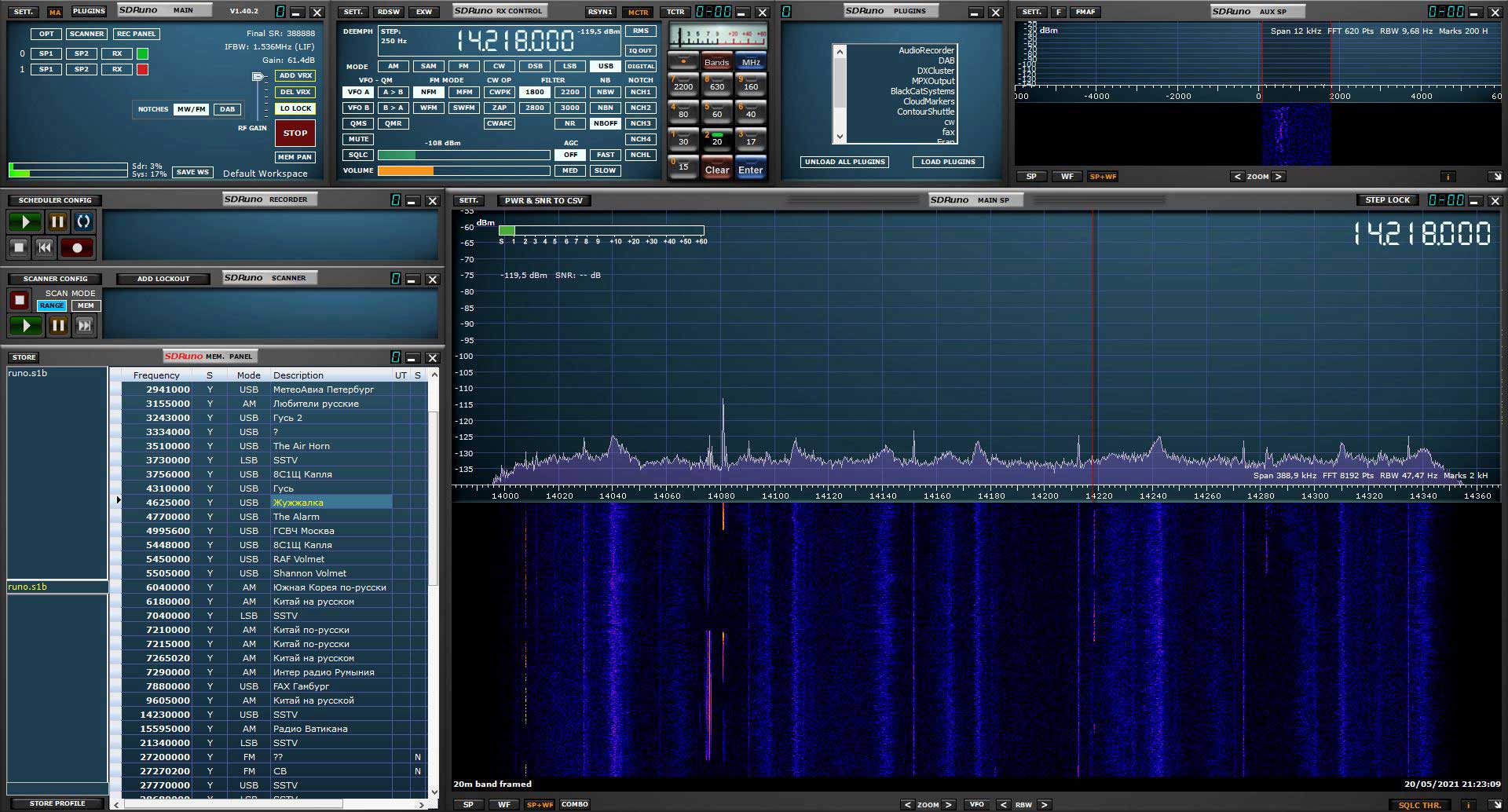1508x812 pixels.
Task: Click the green play button in Recorder
Action: click(x=24, y=222)
